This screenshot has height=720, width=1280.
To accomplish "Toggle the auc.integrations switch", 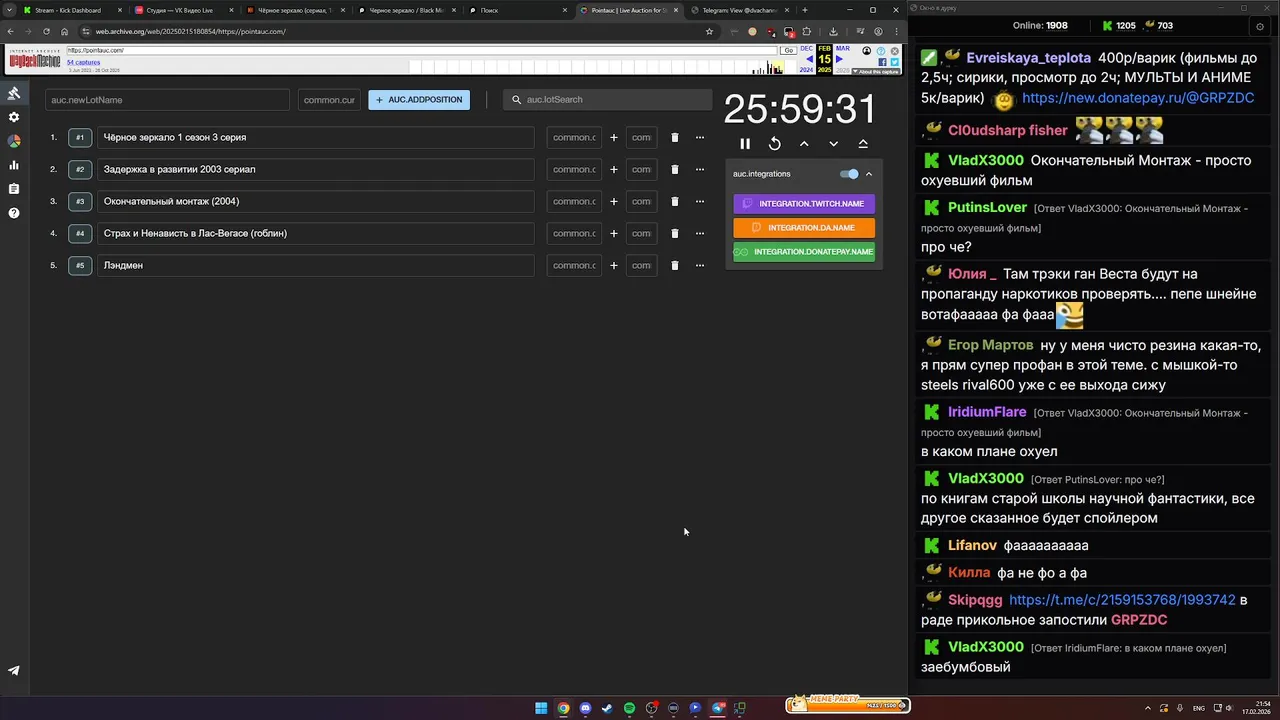I will click(x=849, y=174).
